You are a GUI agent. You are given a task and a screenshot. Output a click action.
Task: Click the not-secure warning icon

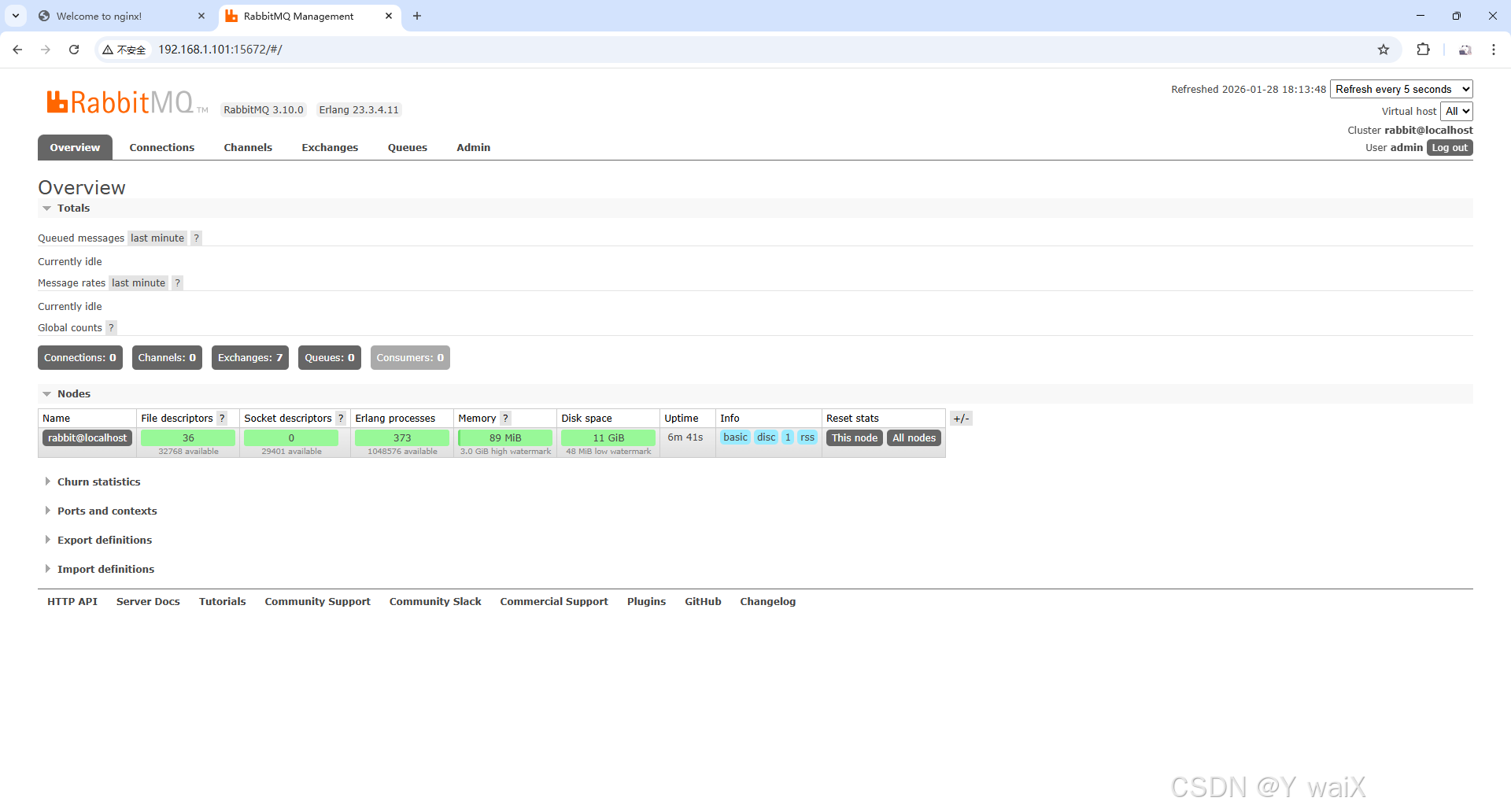pos(108,50)
